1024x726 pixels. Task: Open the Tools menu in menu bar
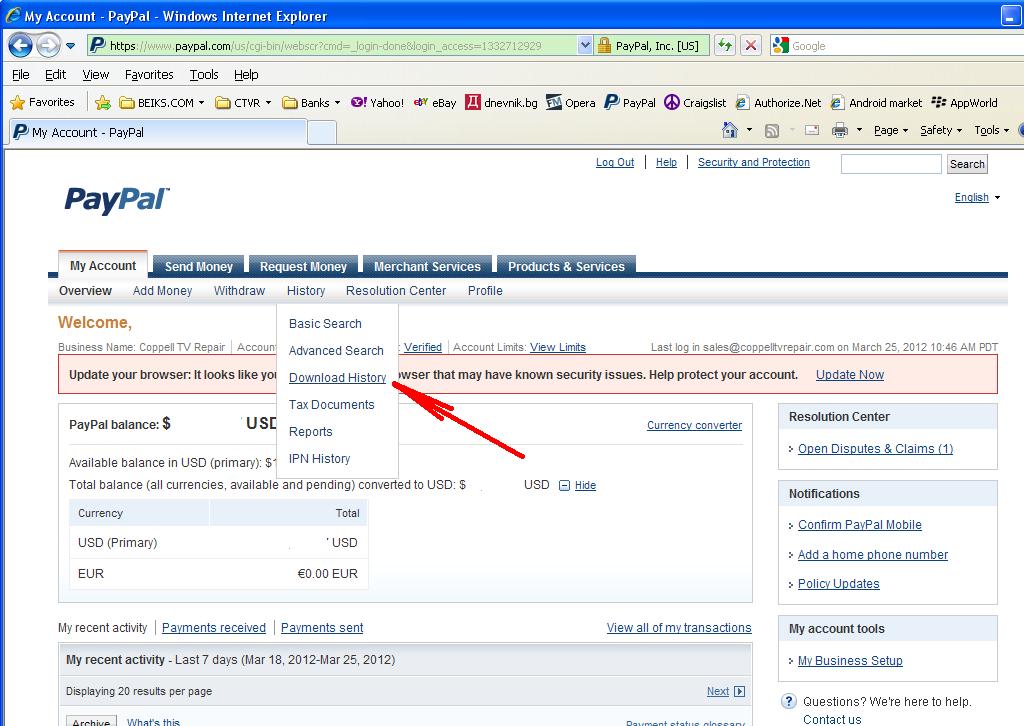click(204, 74)
